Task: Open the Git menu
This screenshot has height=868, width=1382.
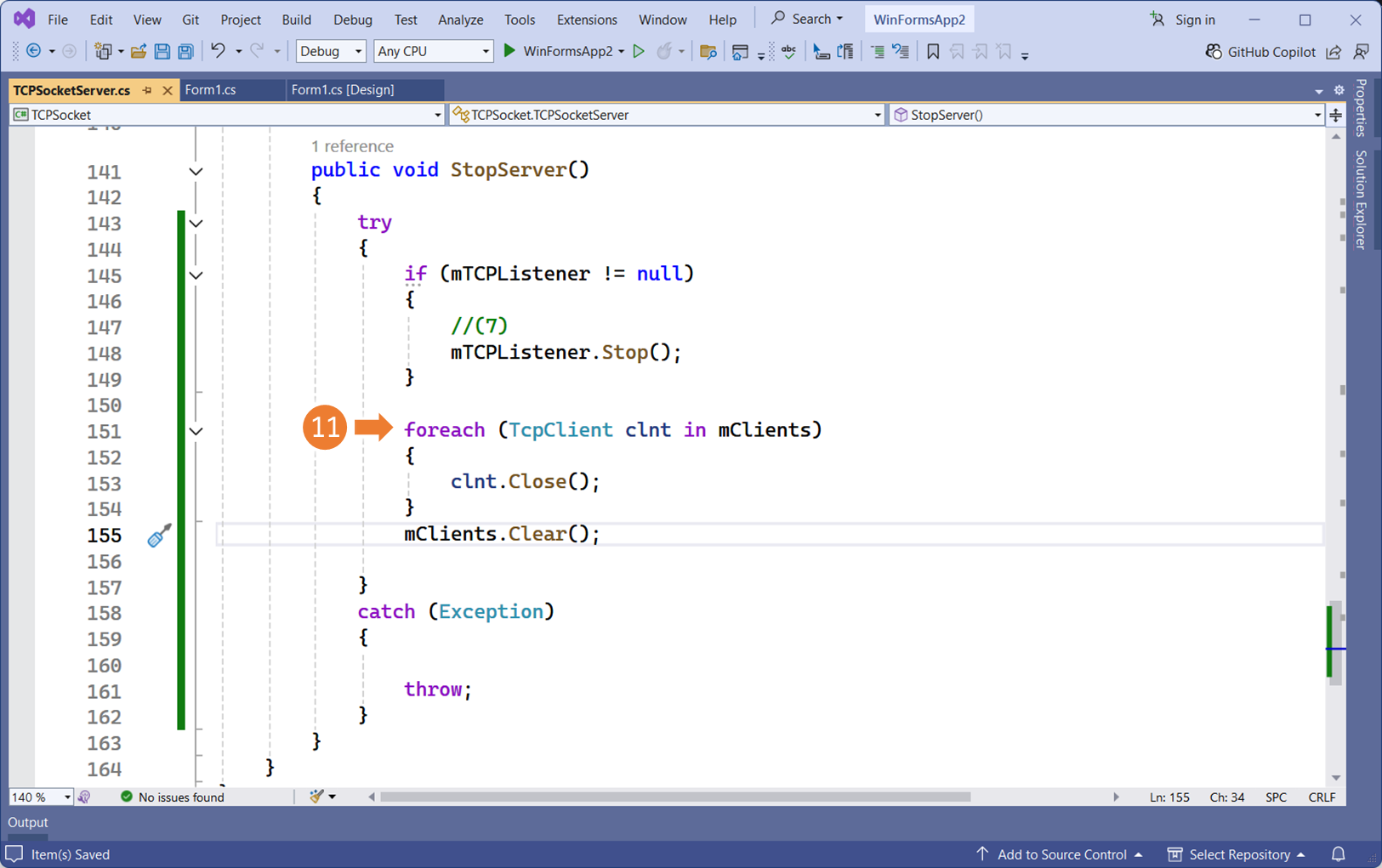Action: [x=191, y=20]
